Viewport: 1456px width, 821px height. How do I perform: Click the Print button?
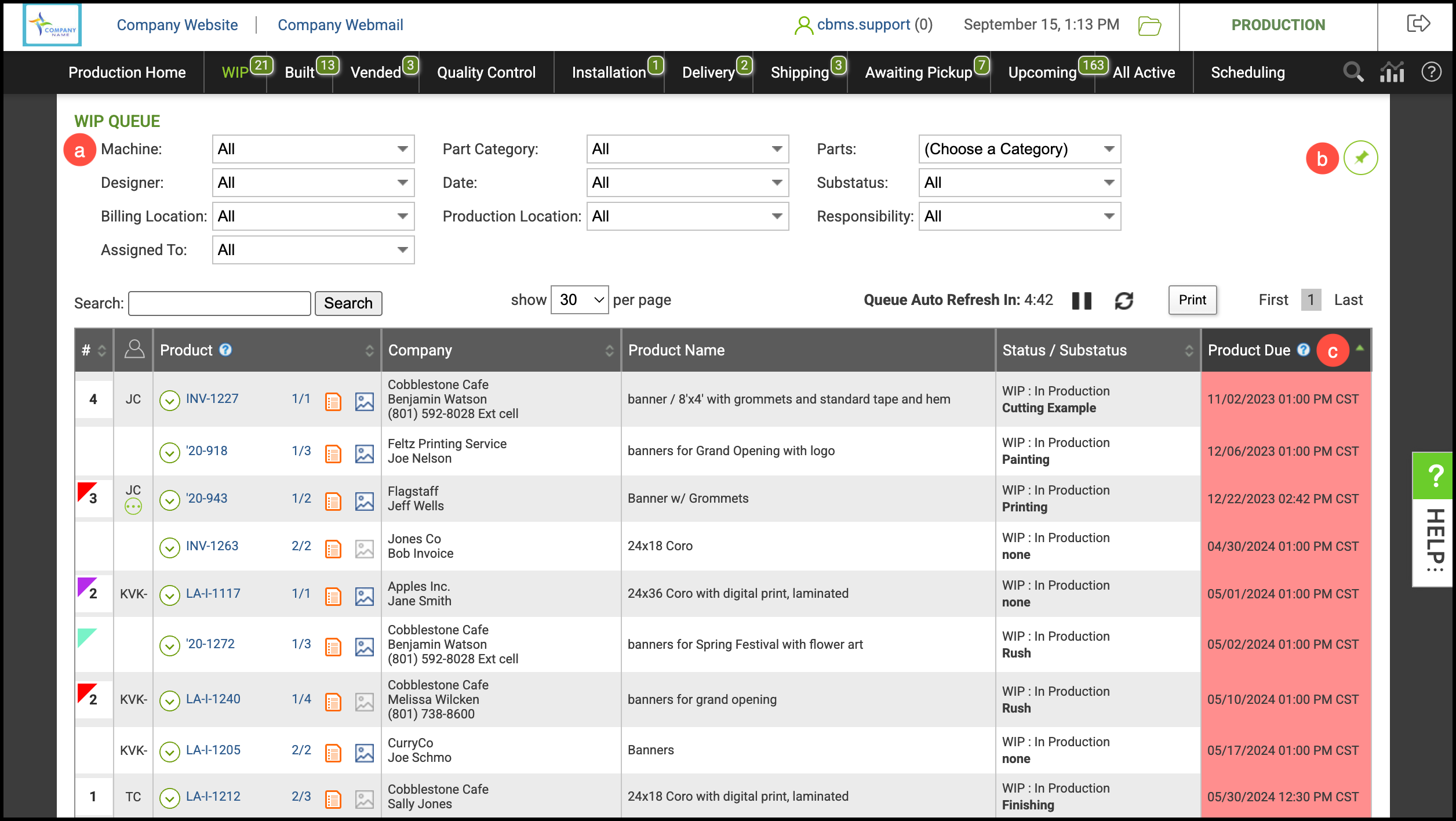(x=1192, y=300)
